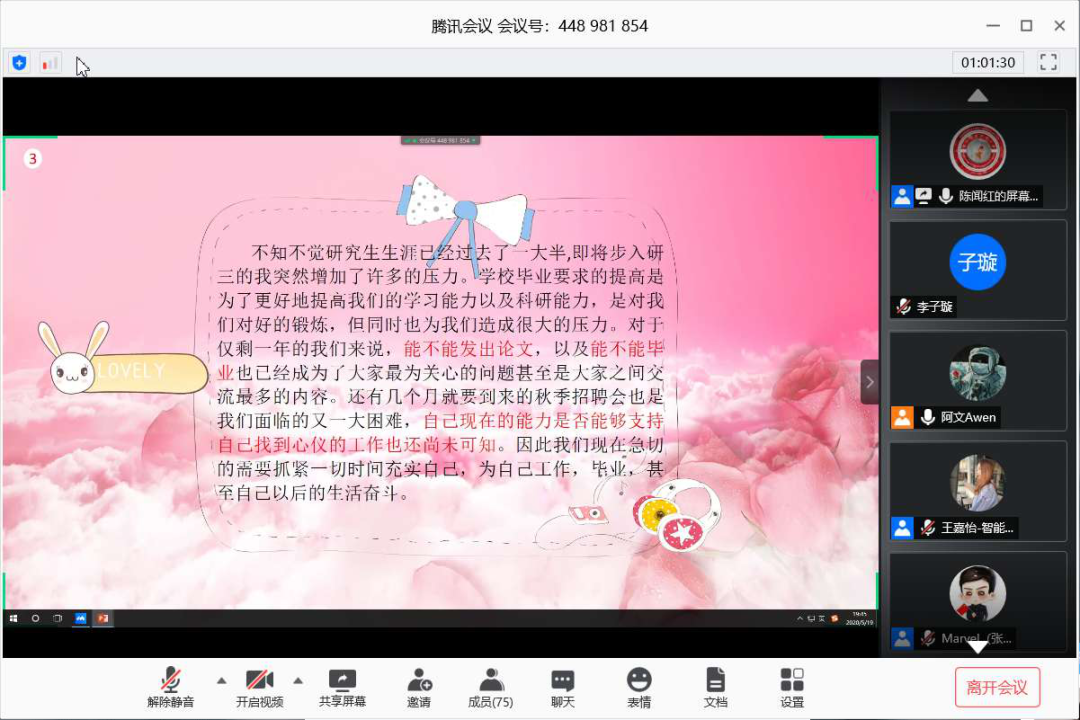The width and height of the screenshot is (1080, 720).
Task: Click the meeting timer 01:01:30
Action: tap(988, 62)
